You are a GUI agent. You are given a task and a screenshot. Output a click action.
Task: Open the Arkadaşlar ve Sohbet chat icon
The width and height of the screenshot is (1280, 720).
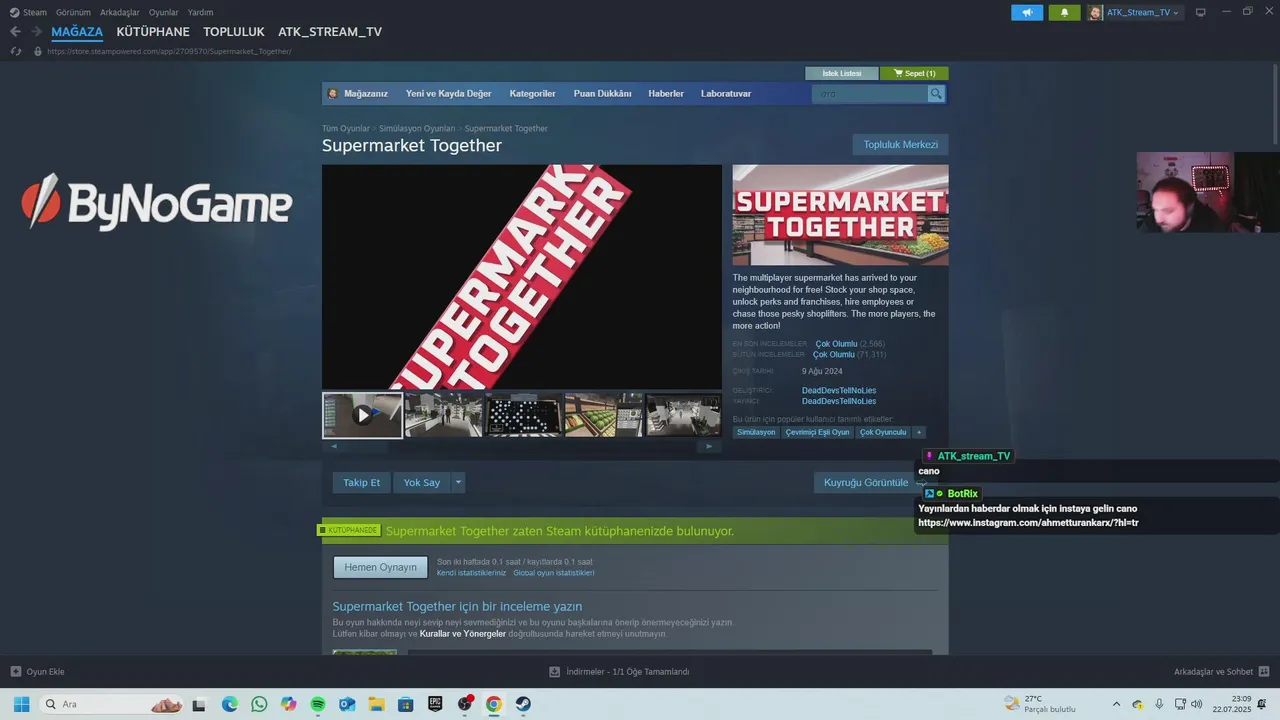point(1264,672)
